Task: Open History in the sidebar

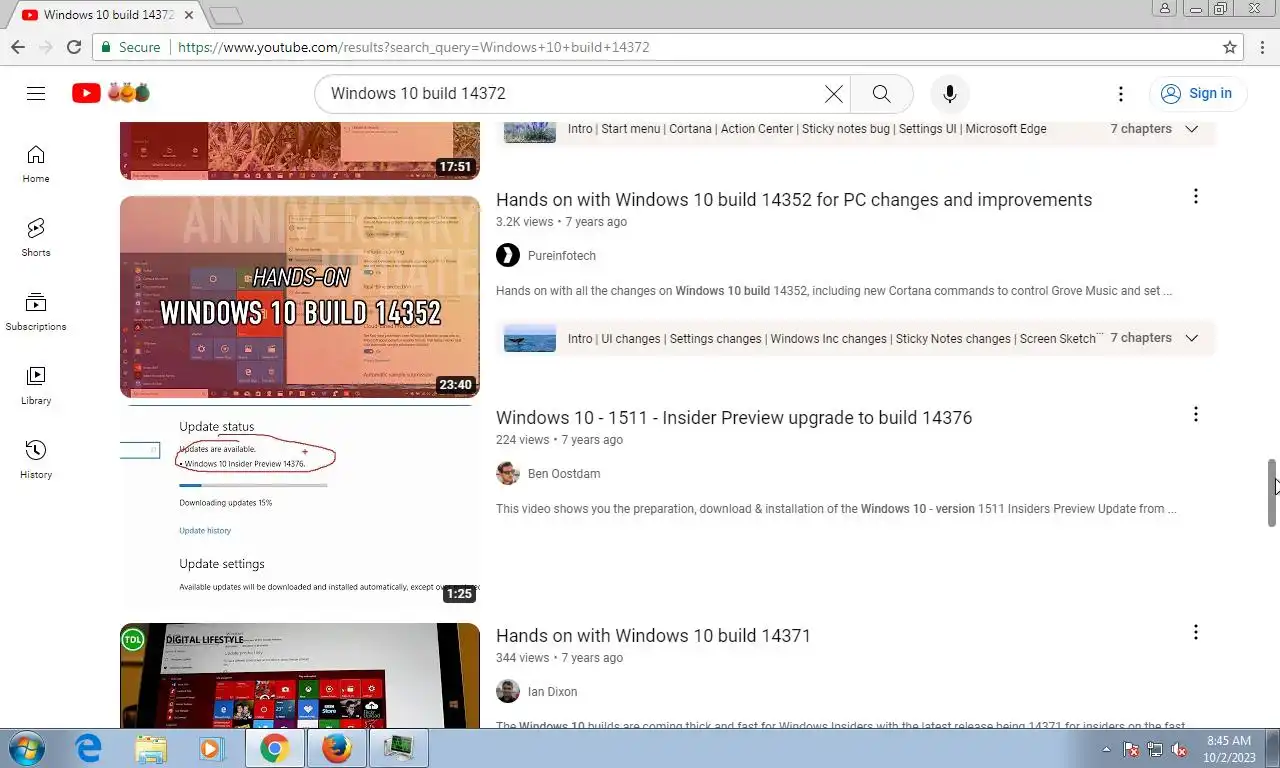Action: (x=36, y=460)
